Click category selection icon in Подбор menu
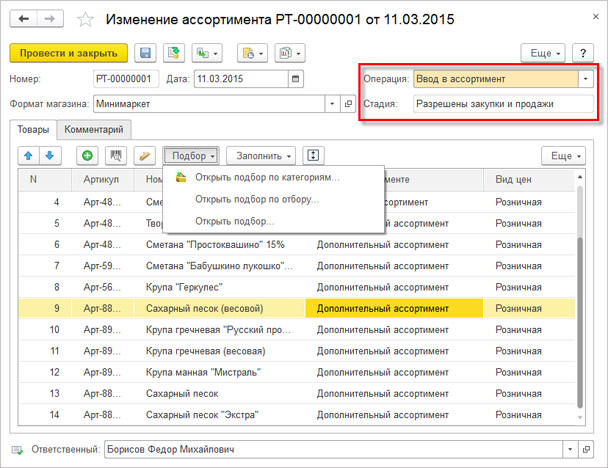This screenshot has width=608, height=468. click(x=181, y=177)
